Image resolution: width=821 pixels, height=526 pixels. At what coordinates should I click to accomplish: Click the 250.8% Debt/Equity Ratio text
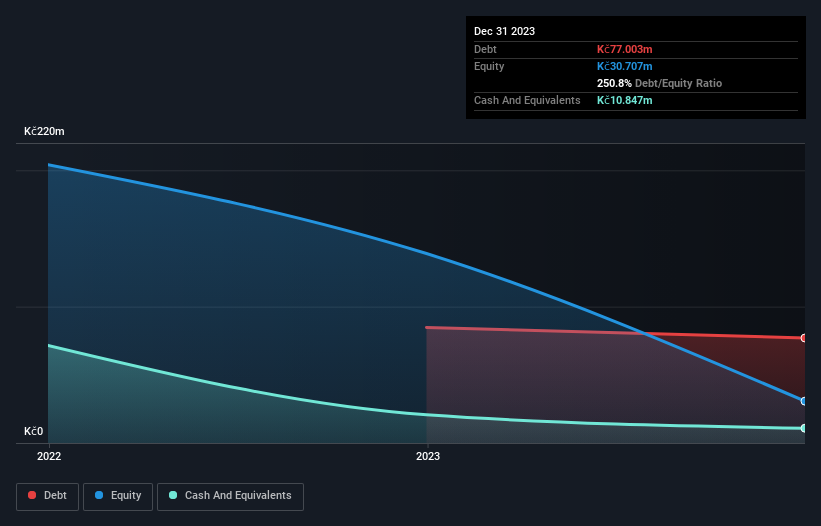coord(659,83)
